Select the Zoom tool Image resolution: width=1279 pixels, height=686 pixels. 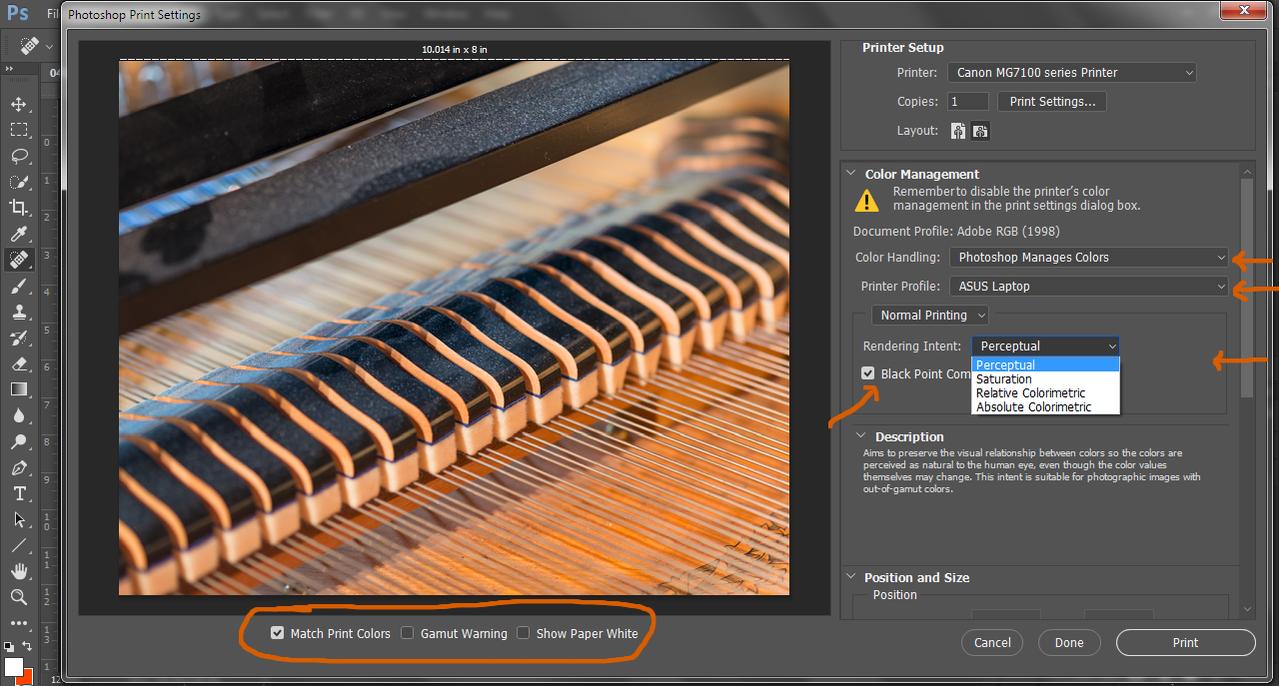click(19, 598)
